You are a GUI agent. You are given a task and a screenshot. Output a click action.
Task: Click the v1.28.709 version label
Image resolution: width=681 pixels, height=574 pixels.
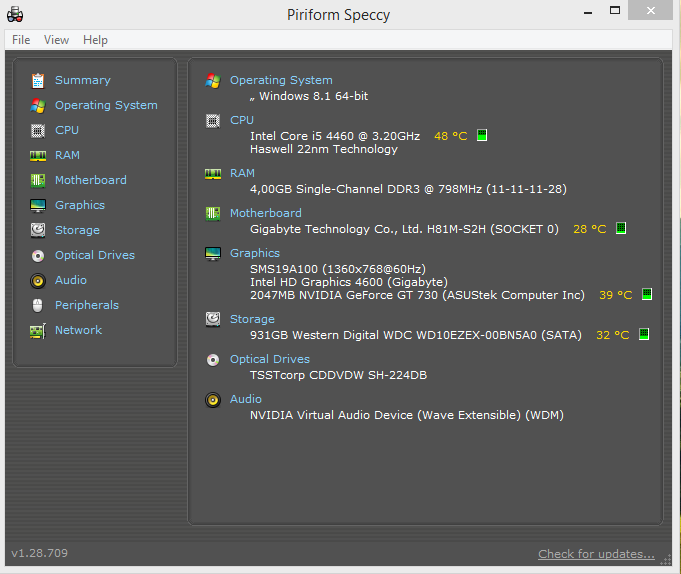tap(40, 553)
